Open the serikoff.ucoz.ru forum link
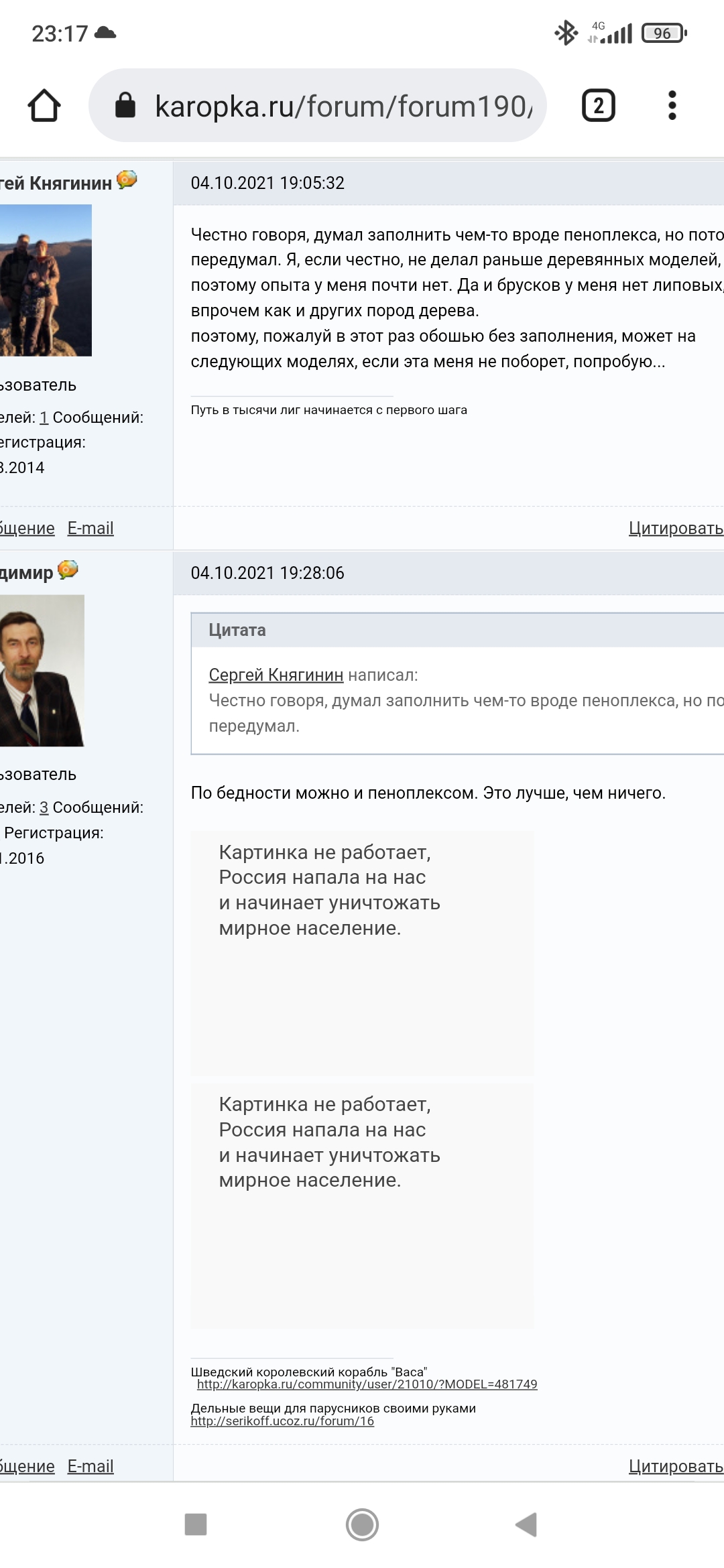The width and height of the screenshot is (724, 1568). 282,1421
